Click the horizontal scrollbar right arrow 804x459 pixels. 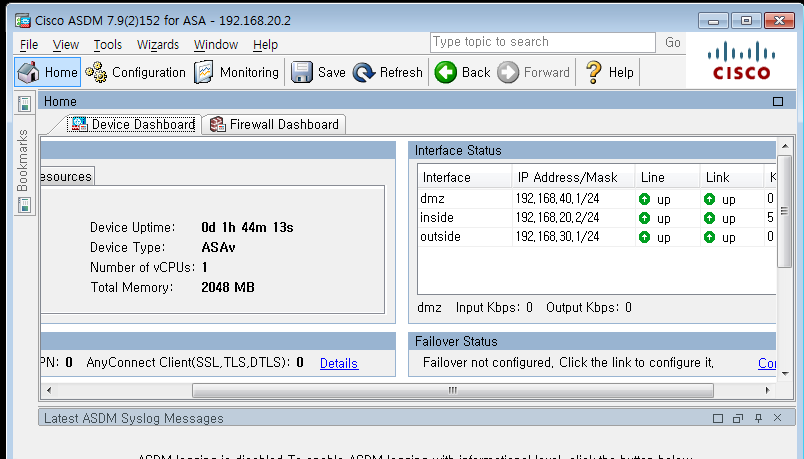tap(768, 390)
